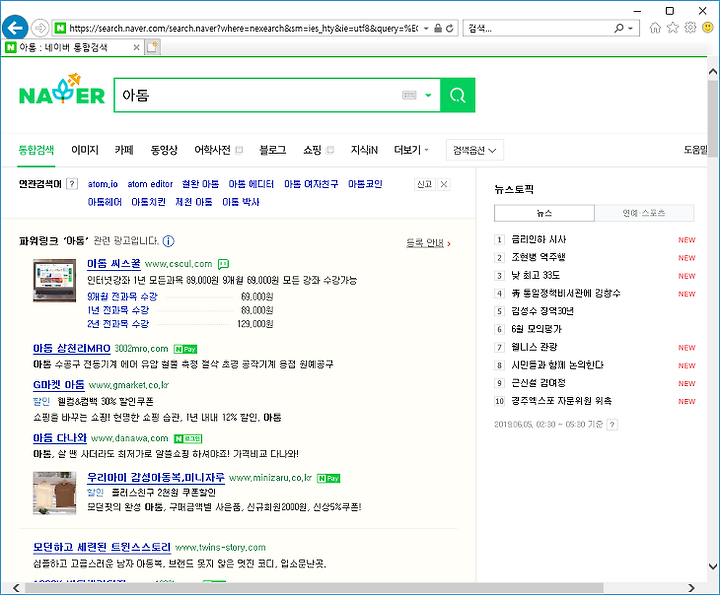Image resolution: width=720 pixels, height=595 pixels.
Task: Select the 지식iN tab
Action: coord(364,150)
